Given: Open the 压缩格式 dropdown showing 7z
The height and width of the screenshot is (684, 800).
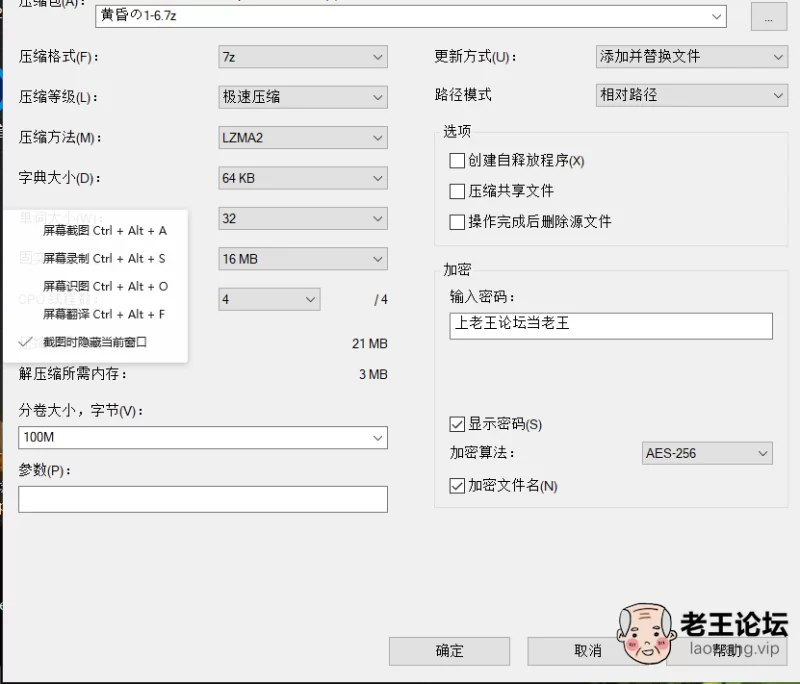Looking at the screenshot, I should click(x=303, y=57).
